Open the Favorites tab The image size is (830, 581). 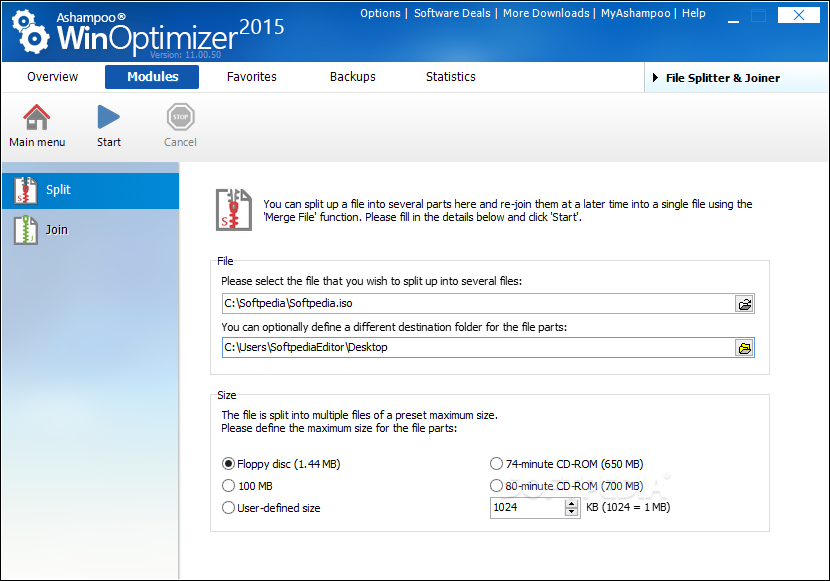[251, 77]
